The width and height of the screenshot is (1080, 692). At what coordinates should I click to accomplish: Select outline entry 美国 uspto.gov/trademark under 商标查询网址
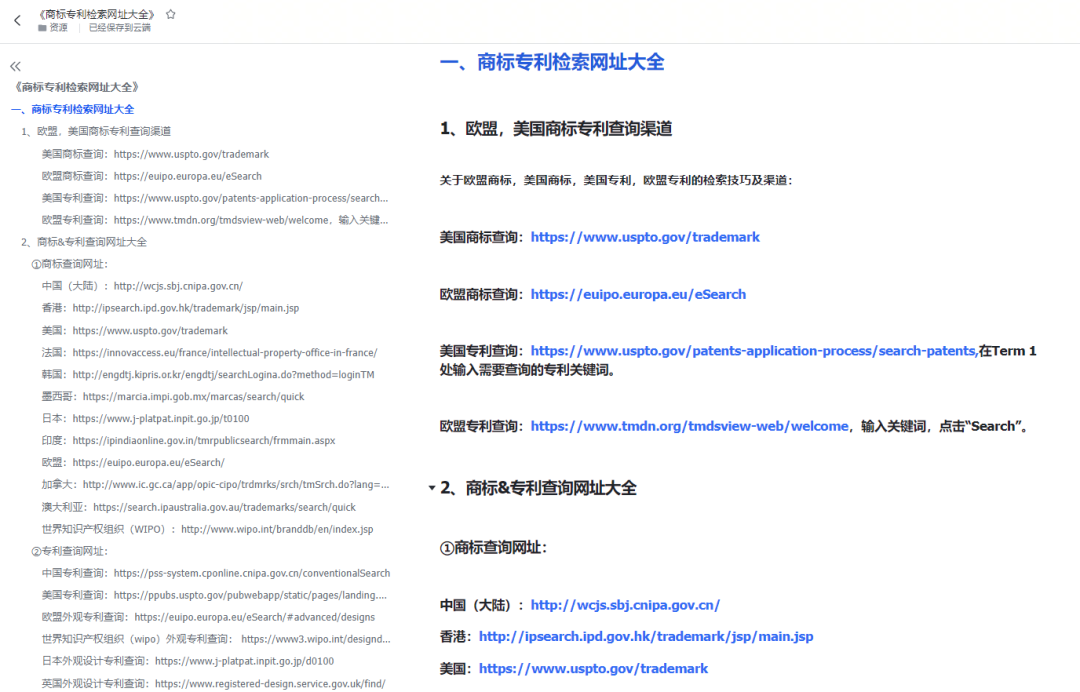click(x=134, y=331)
